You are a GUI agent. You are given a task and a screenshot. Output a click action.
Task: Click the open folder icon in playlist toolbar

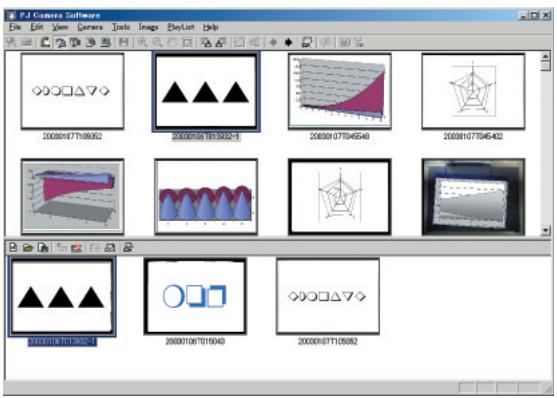tap(28, 247)
